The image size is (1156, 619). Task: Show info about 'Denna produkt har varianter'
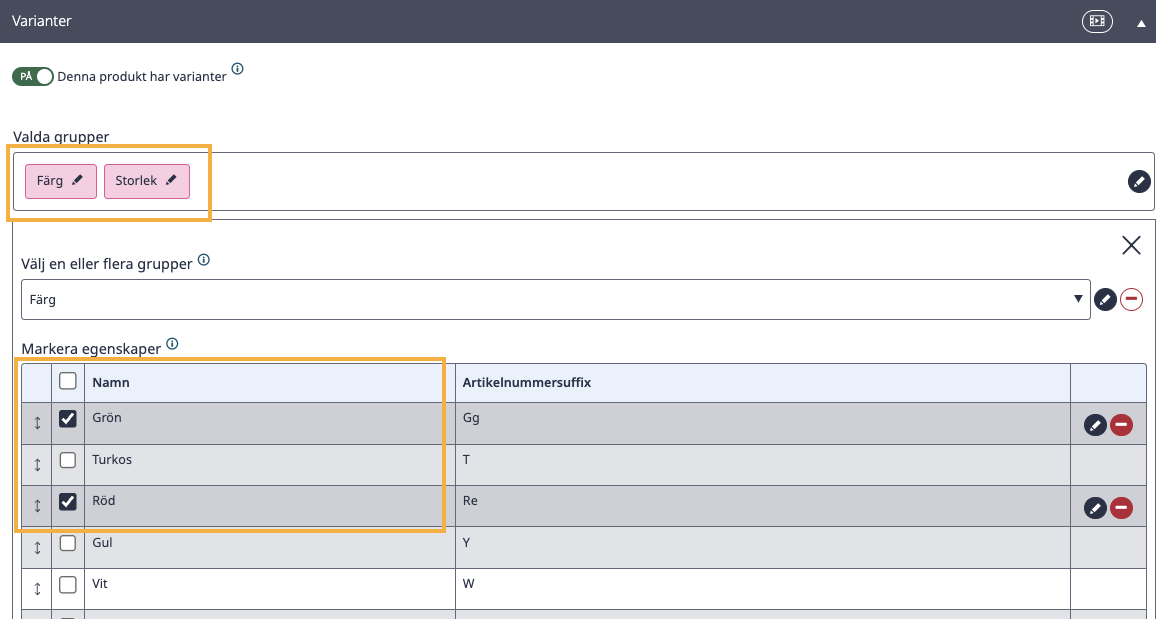coord(237,69)
